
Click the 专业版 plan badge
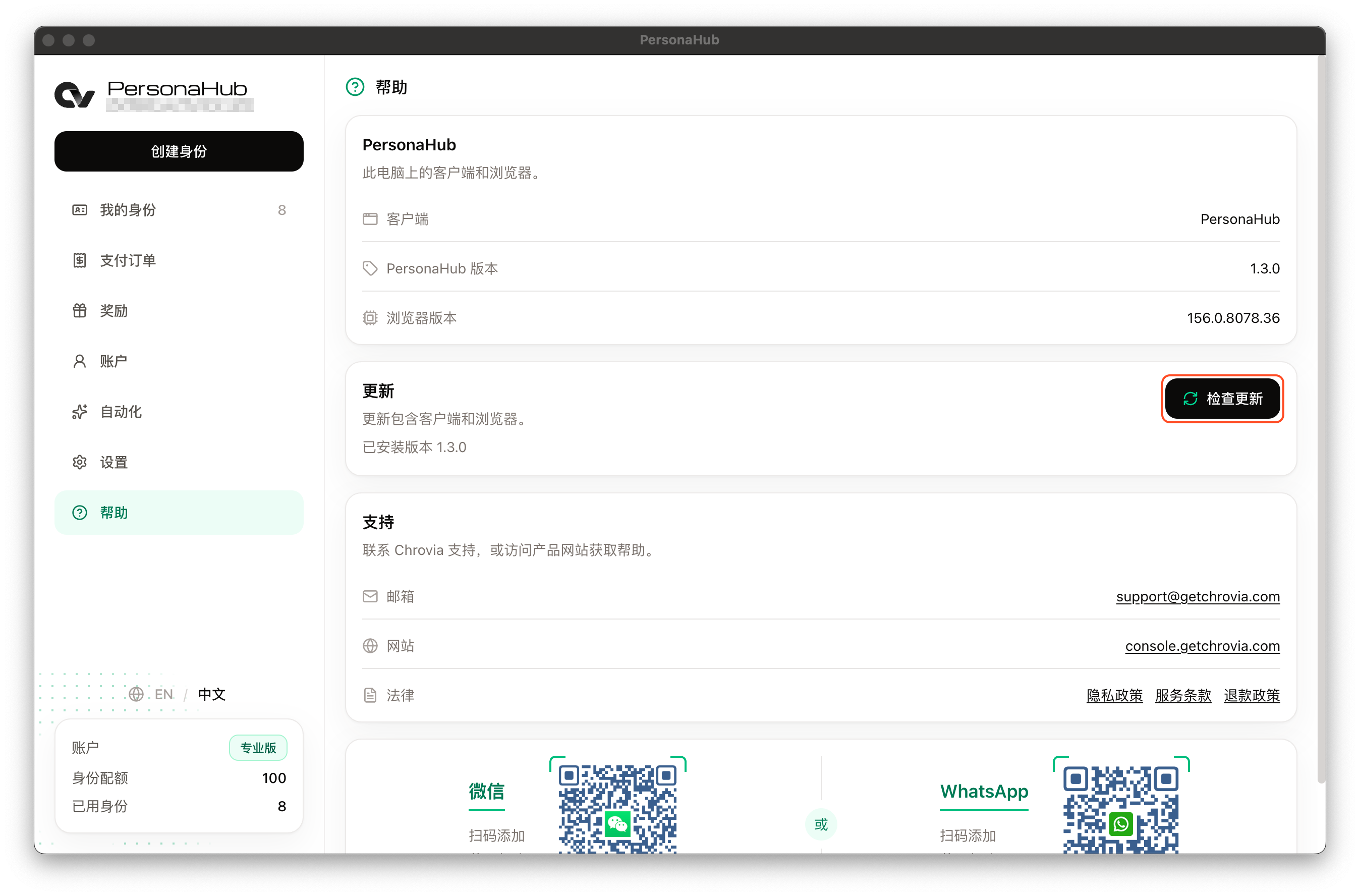click(x=258, y=748)
